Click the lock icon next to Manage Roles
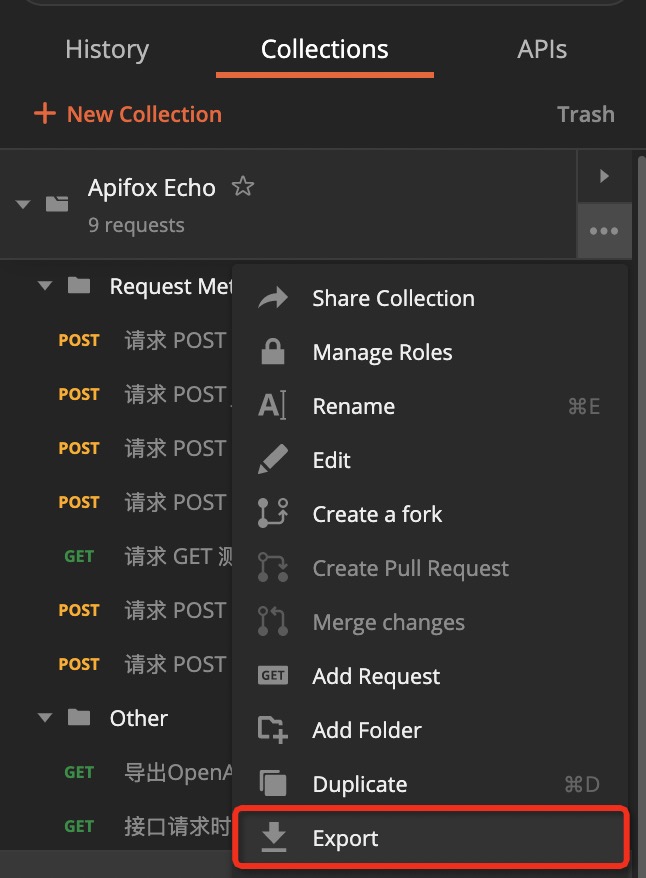 (271, 352)
